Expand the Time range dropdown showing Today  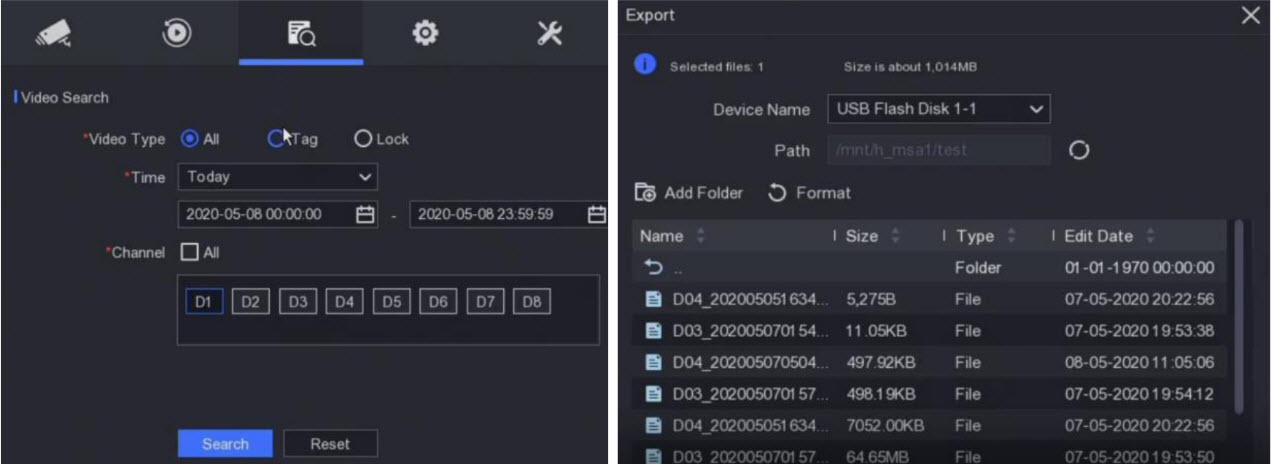coord(277,177)
